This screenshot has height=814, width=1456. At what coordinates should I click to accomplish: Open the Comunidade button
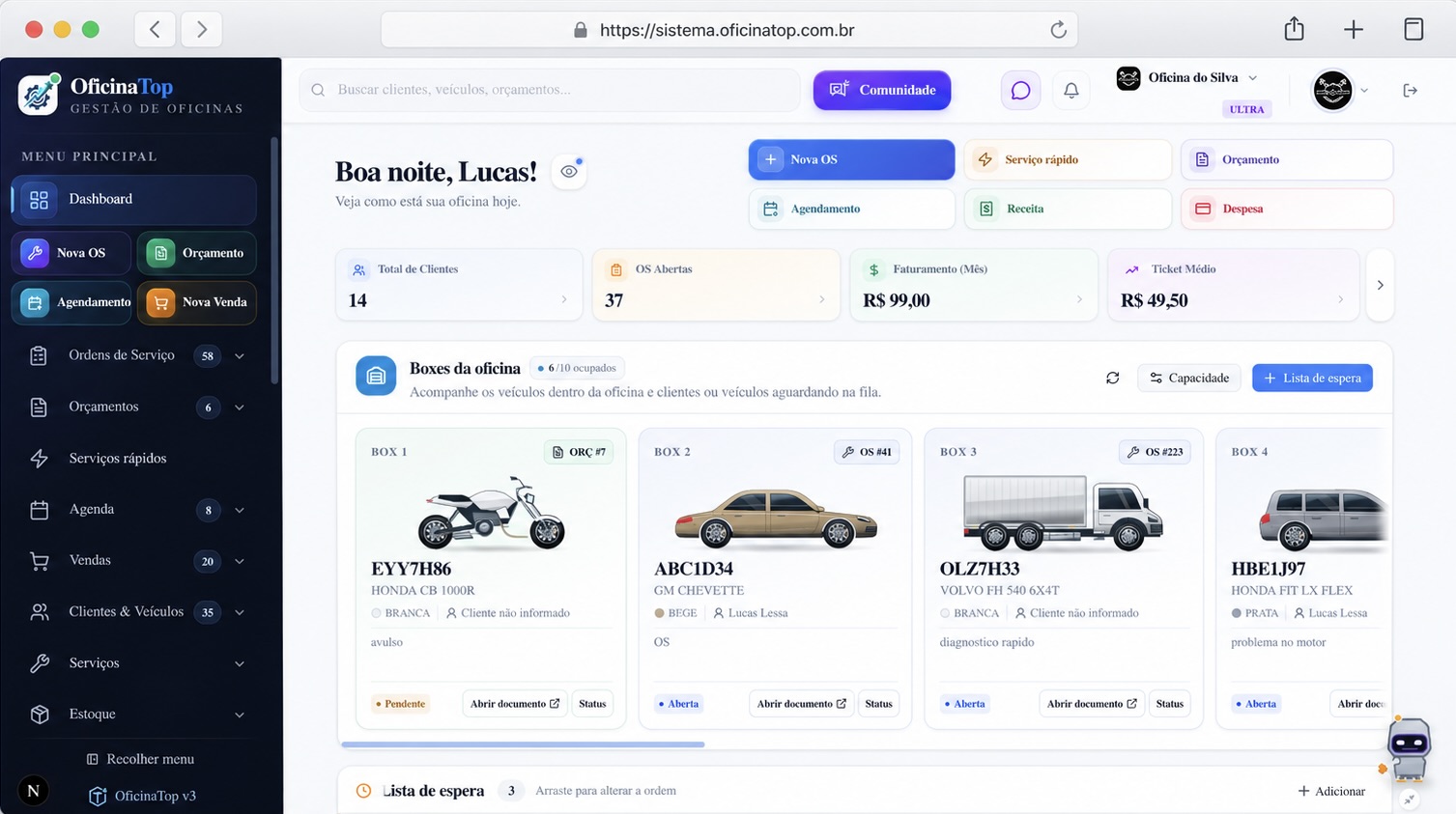(882, 90)
